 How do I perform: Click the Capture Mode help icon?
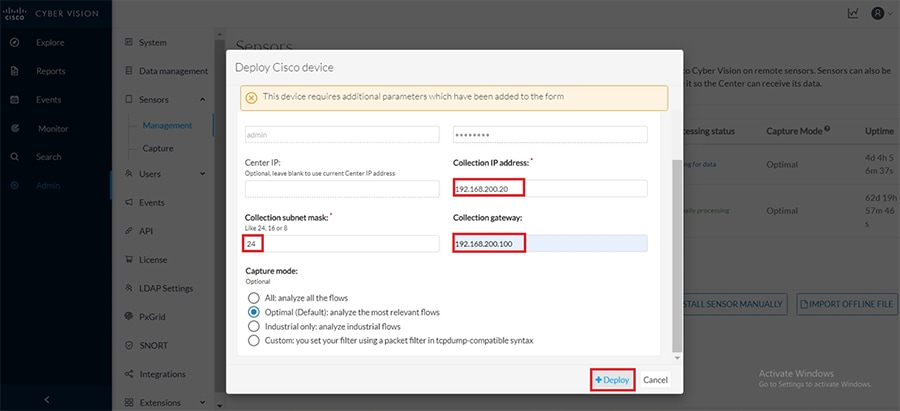(x=827, y=129)
